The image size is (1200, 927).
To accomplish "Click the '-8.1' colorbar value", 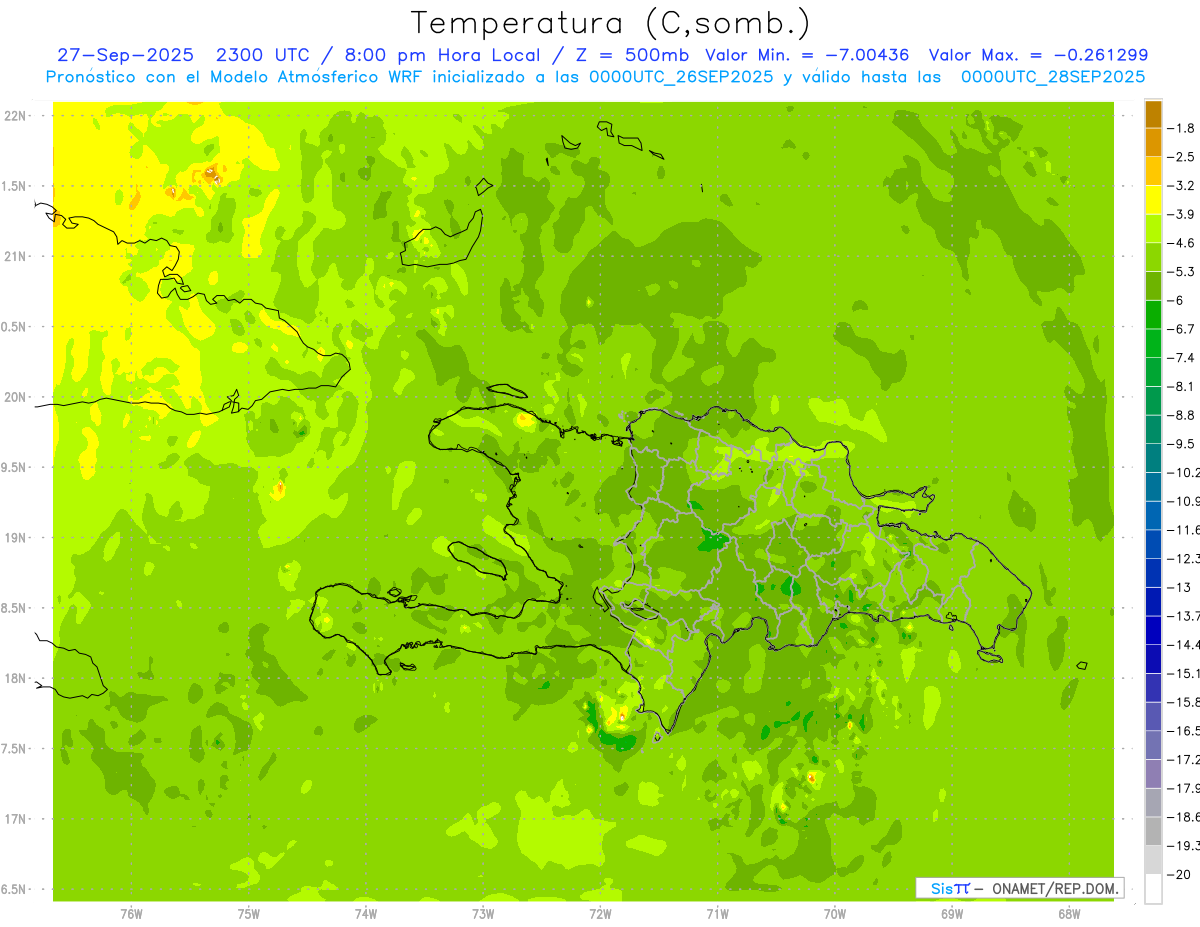I will (x=1182, y=386).
